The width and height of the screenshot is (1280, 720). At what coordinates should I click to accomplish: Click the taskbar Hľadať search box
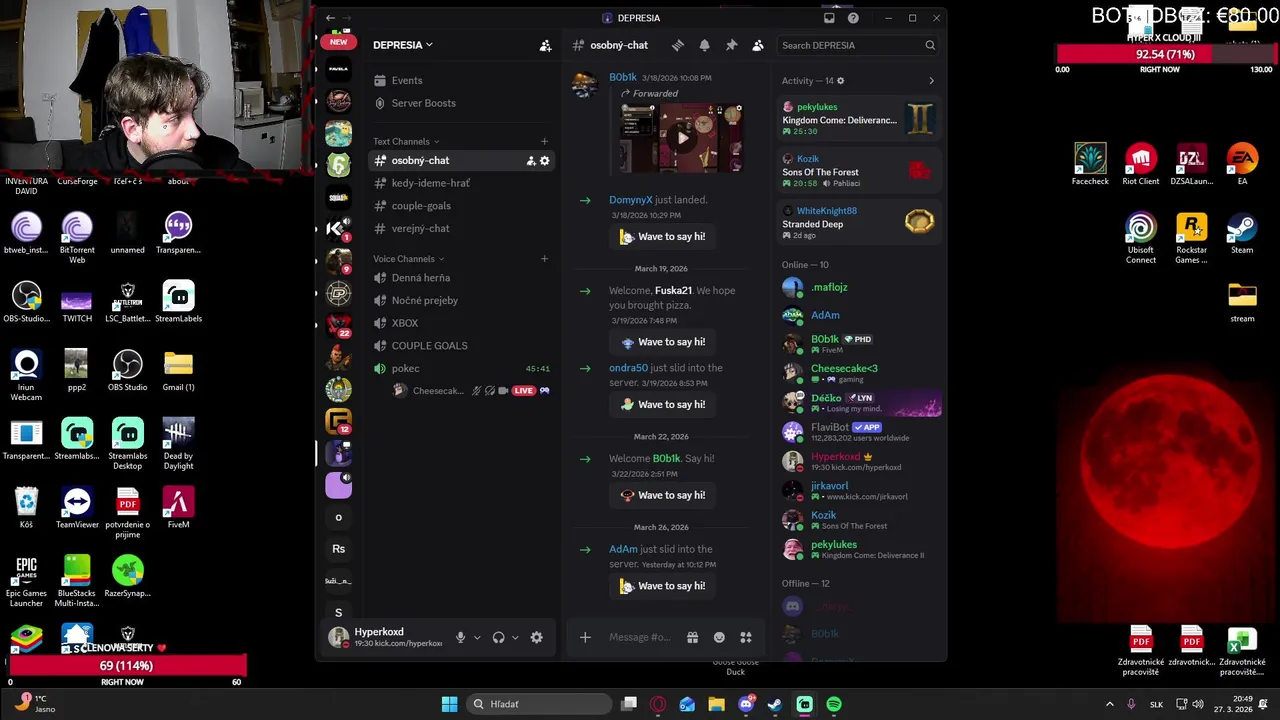538,704
